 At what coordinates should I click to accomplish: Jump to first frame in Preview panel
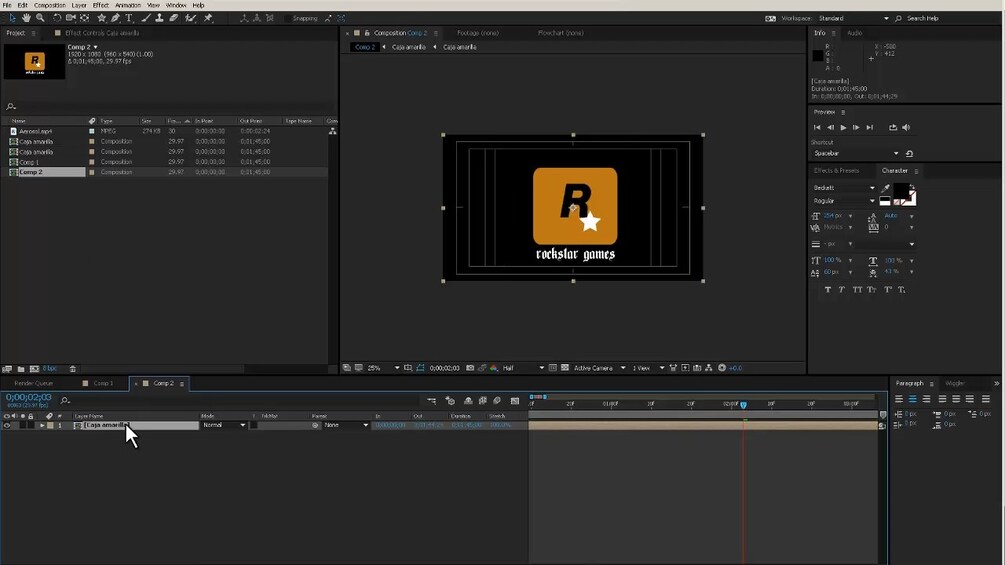817,127
